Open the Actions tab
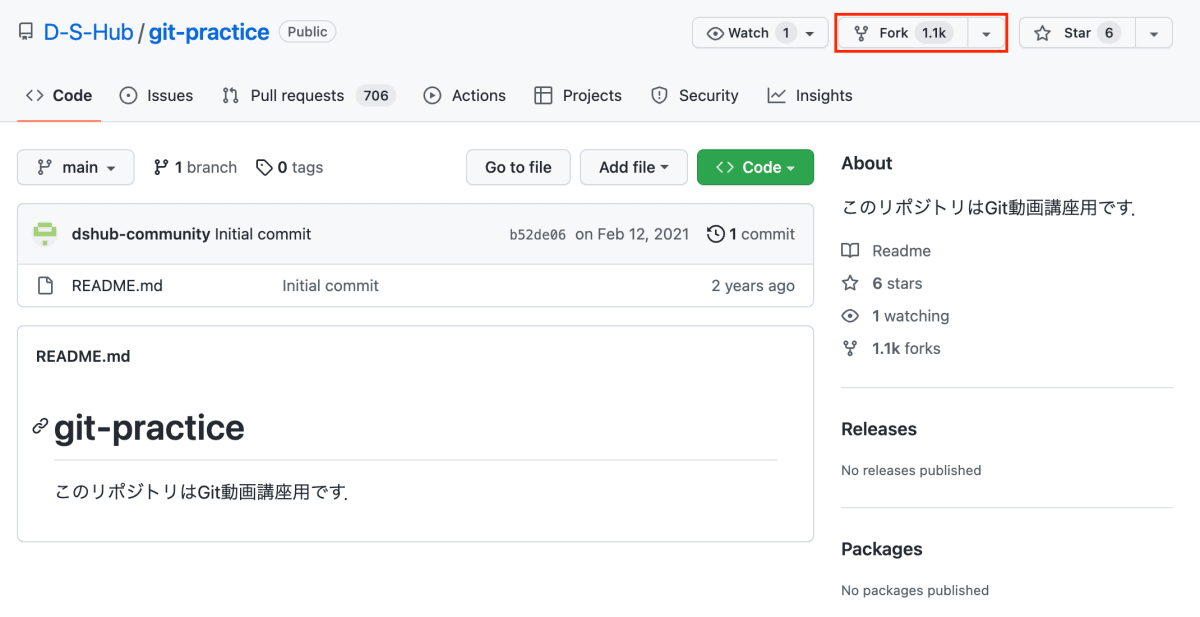The height and width of the screenshot is (617, 1200). [x=465, y=95]
